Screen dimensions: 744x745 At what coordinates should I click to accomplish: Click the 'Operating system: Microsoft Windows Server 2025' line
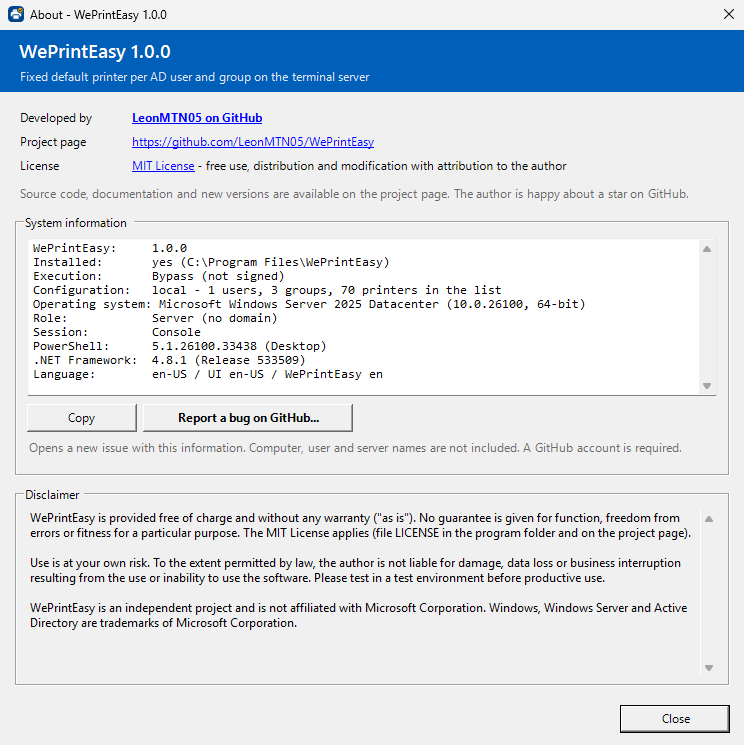click(x=309, y=304)
